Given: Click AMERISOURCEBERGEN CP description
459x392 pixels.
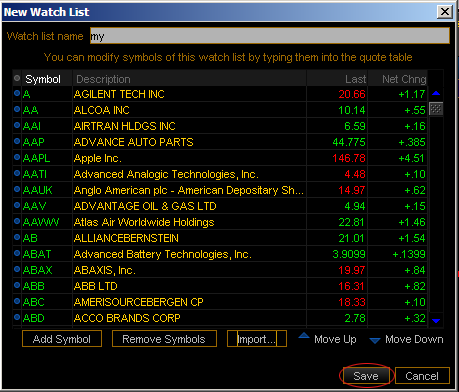Looking at the screenshot, I should pyautogui.click(x=138, y=302).
